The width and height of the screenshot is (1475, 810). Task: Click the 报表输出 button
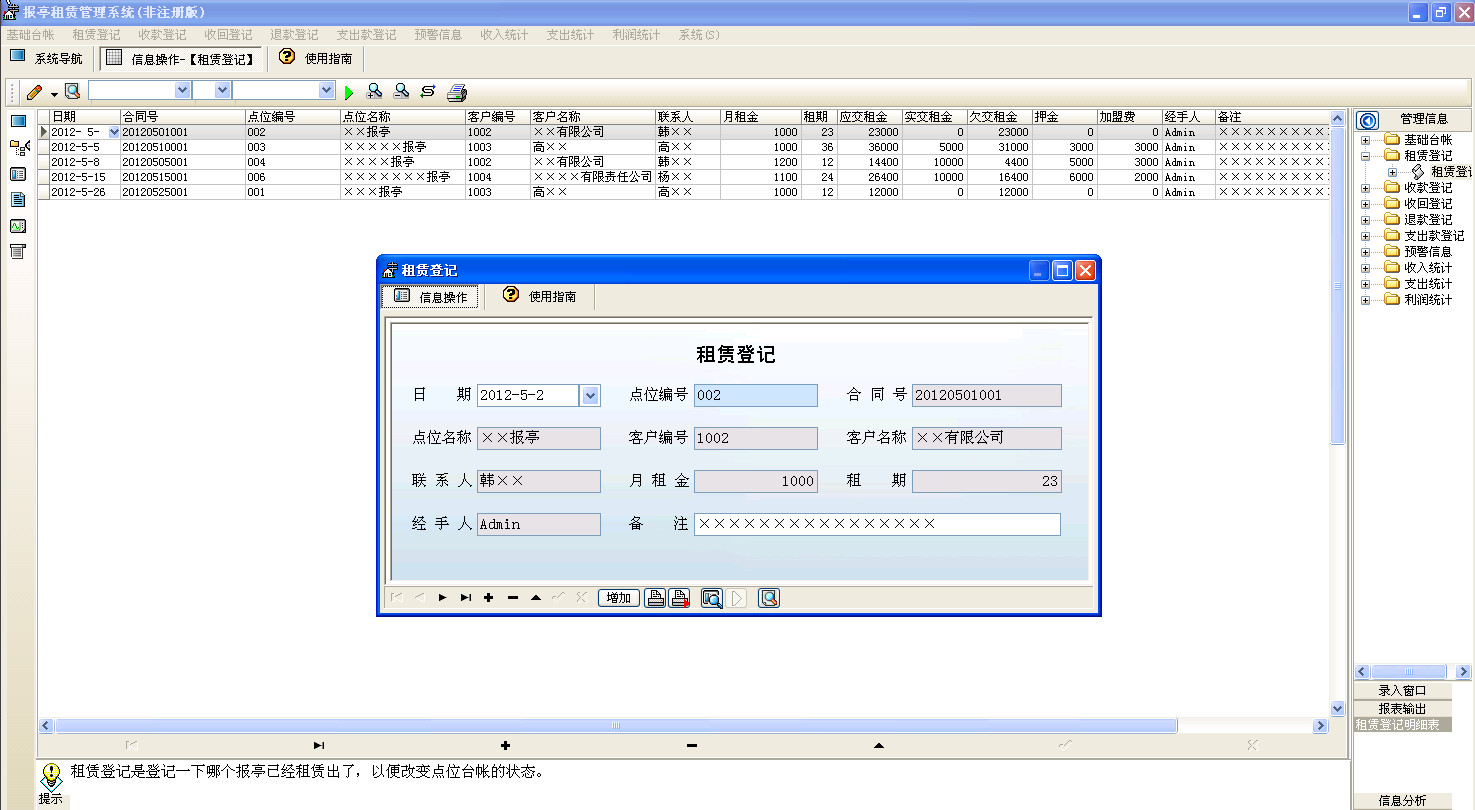(x=1402, y=708)
